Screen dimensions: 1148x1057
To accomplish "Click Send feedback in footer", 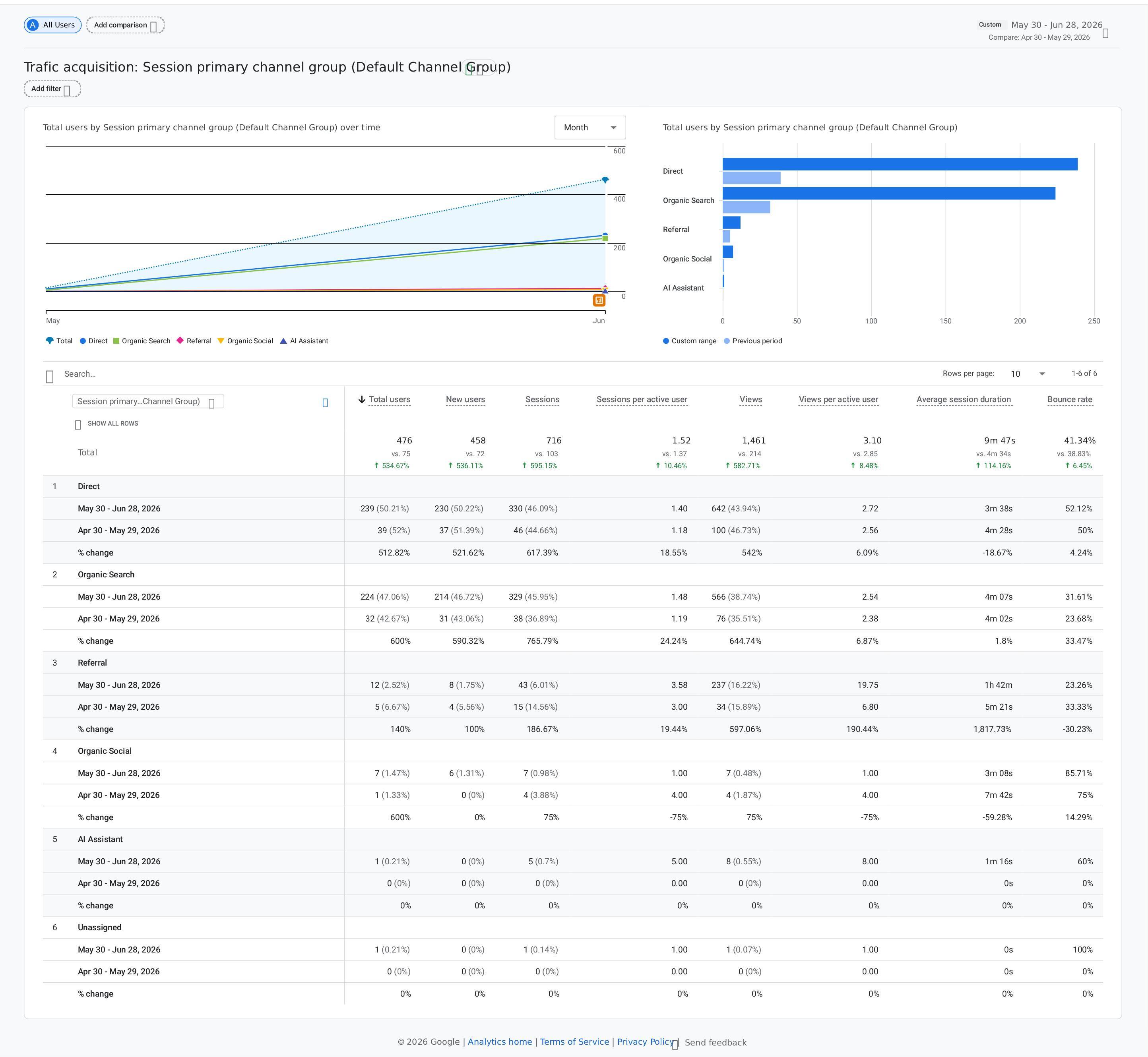I will 716,1043.
